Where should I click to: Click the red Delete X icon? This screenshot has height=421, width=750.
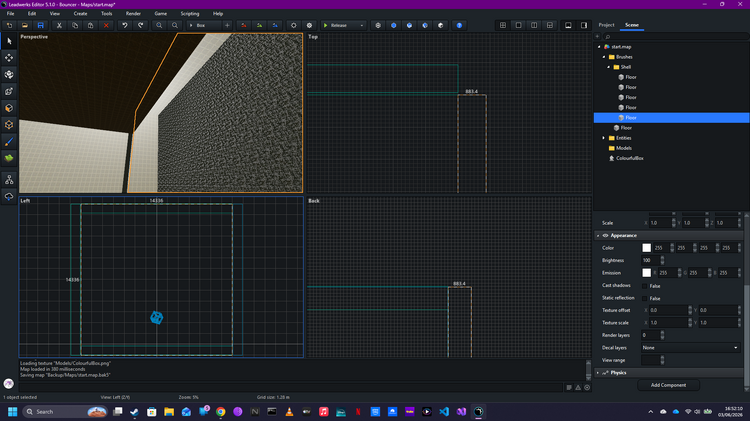pos(106,25)
